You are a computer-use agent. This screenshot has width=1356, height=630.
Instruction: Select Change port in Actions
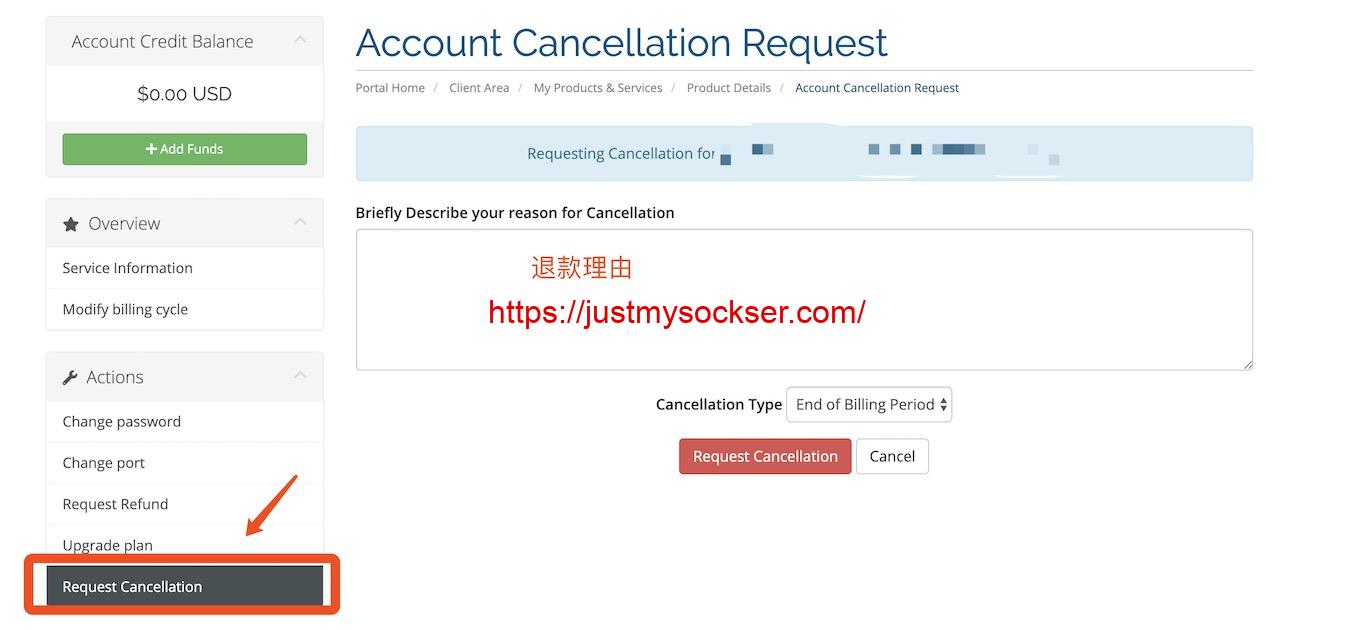(103, 463)
